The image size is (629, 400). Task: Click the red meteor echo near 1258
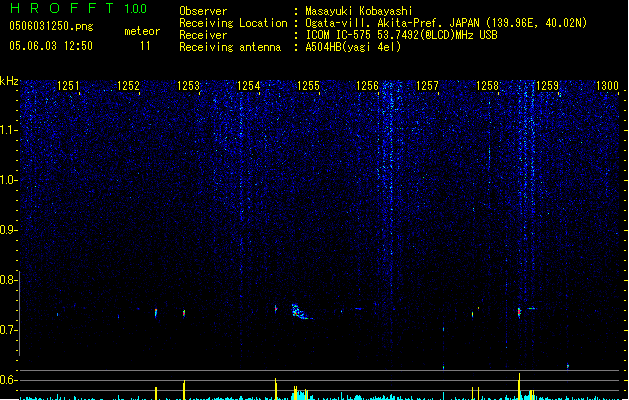pos(519,312)
